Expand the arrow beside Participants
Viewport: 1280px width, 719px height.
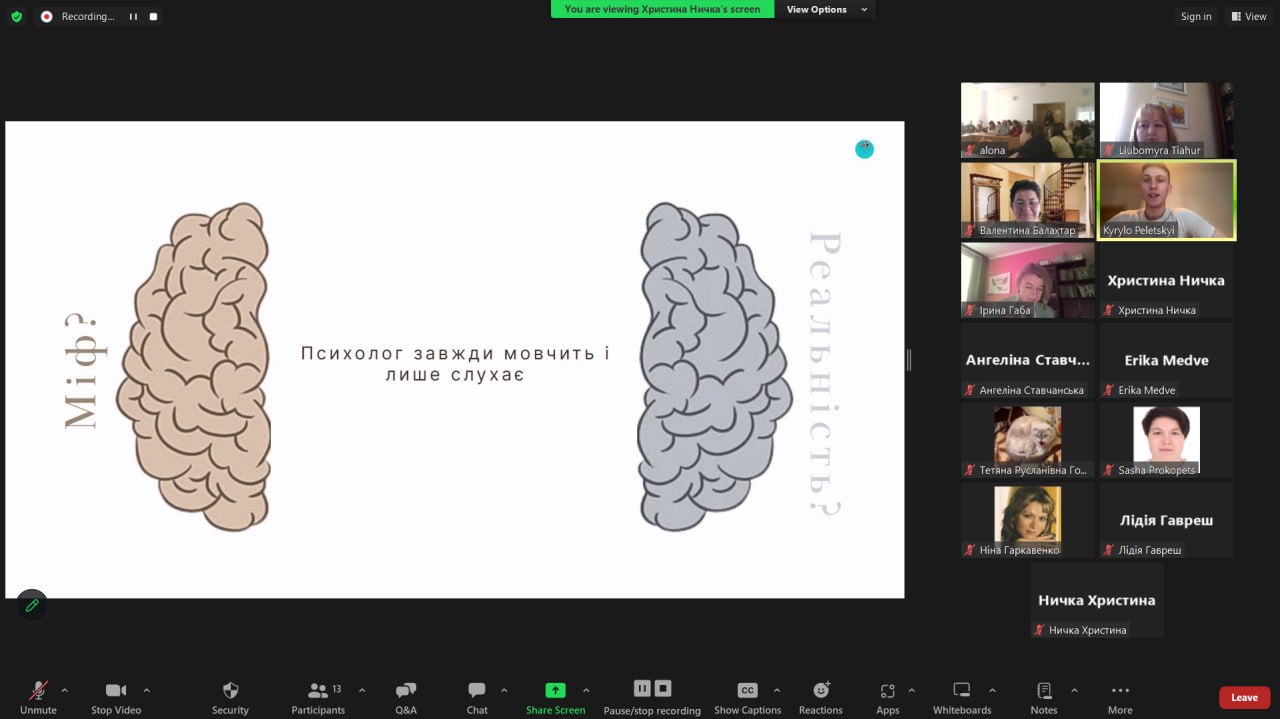click(x=362, y=690)
